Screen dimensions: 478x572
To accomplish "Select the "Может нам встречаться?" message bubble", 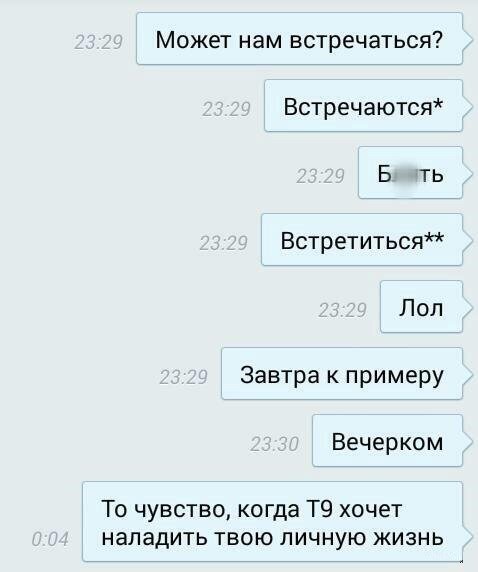I will [300, 39].
